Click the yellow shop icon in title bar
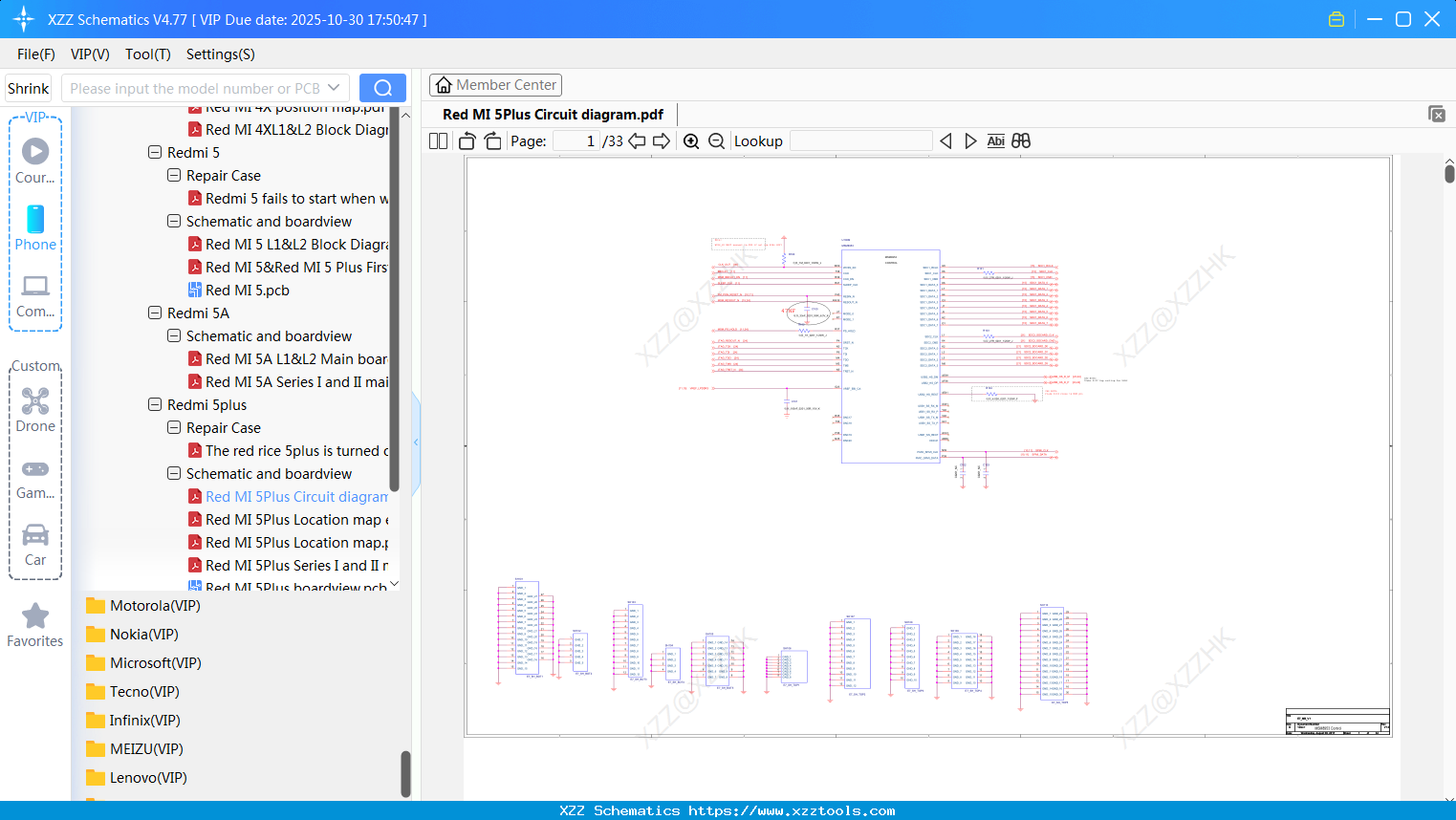 click(1336, 19)
